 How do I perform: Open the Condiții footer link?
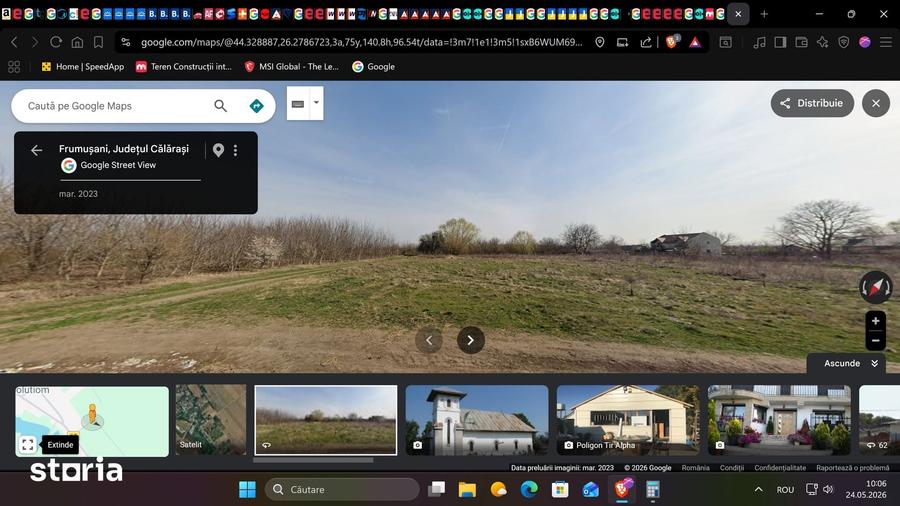[732, 468]
